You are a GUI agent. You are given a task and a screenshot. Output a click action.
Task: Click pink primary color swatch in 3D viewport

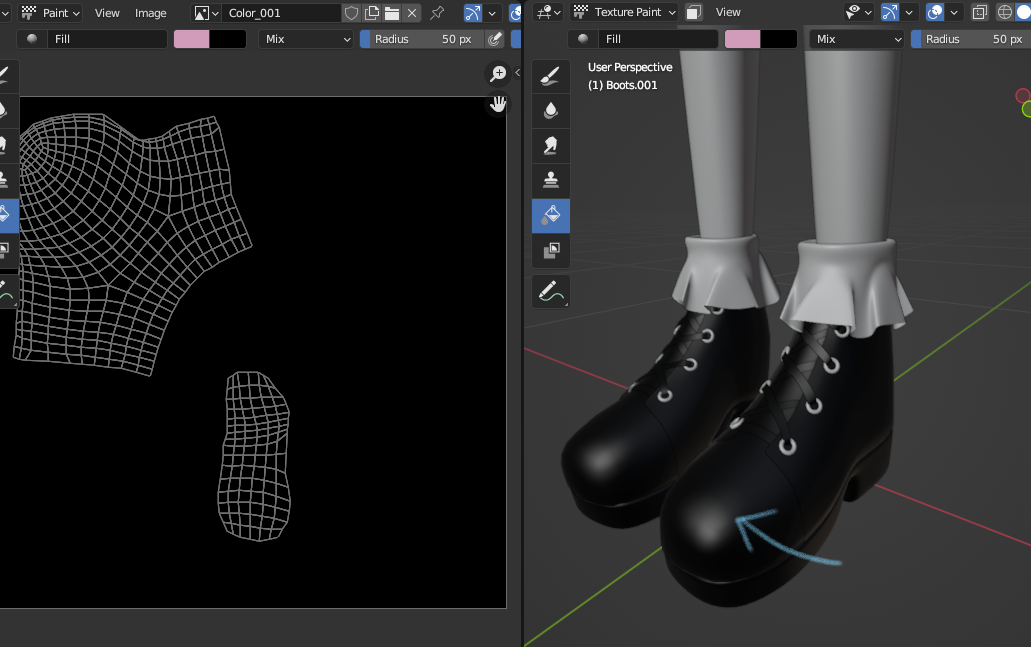[x=742, y=39]
